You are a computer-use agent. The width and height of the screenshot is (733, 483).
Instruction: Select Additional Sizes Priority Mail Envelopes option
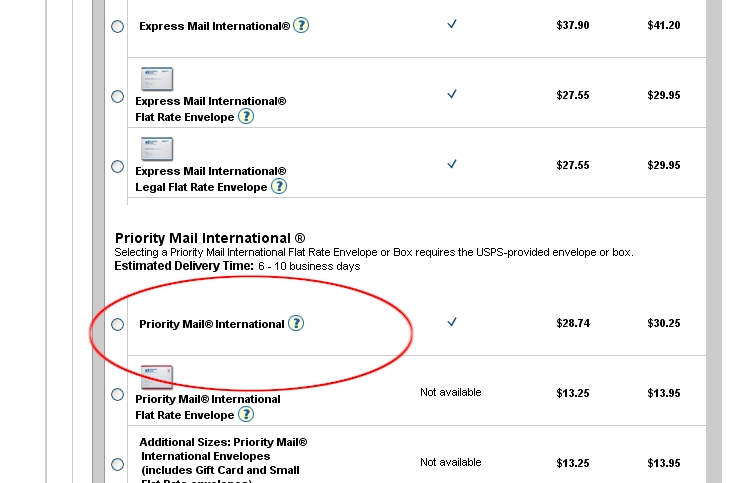click(x=117, y=464)
